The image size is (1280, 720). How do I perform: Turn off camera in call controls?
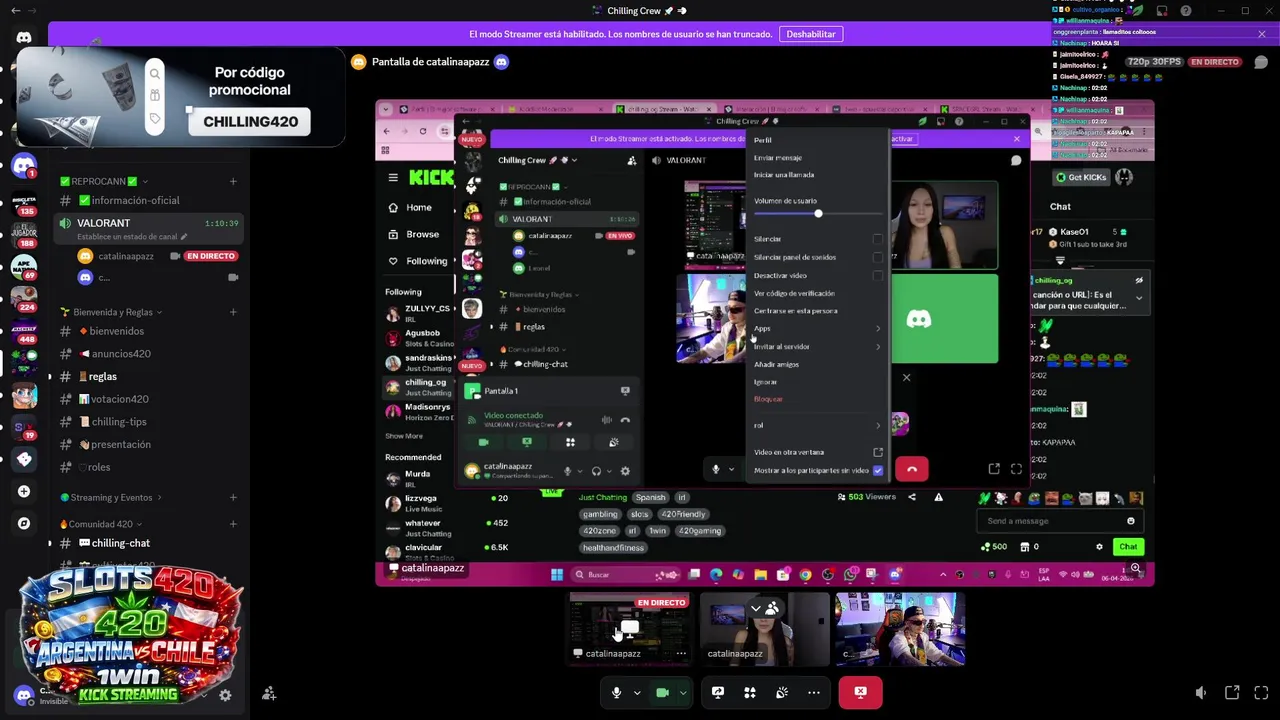tap(662, 692)
